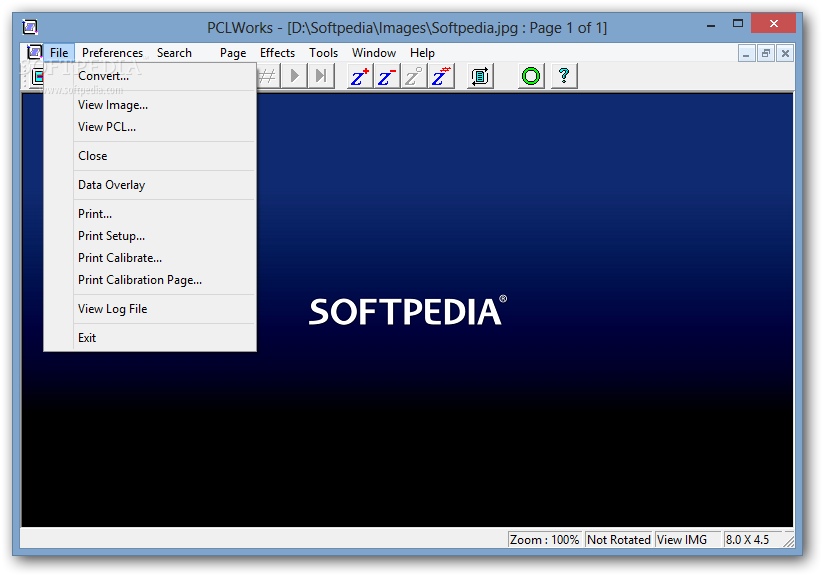
Task: Click the rotate page toolbar icon
Action: click(x=480, y=76)
